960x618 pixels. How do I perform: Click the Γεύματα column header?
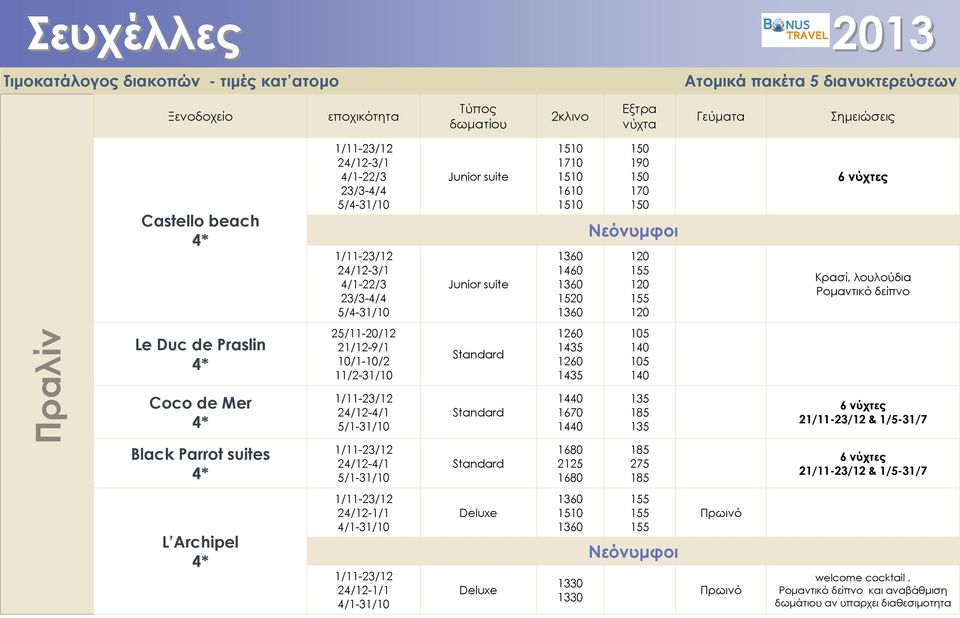pos(721,116)
